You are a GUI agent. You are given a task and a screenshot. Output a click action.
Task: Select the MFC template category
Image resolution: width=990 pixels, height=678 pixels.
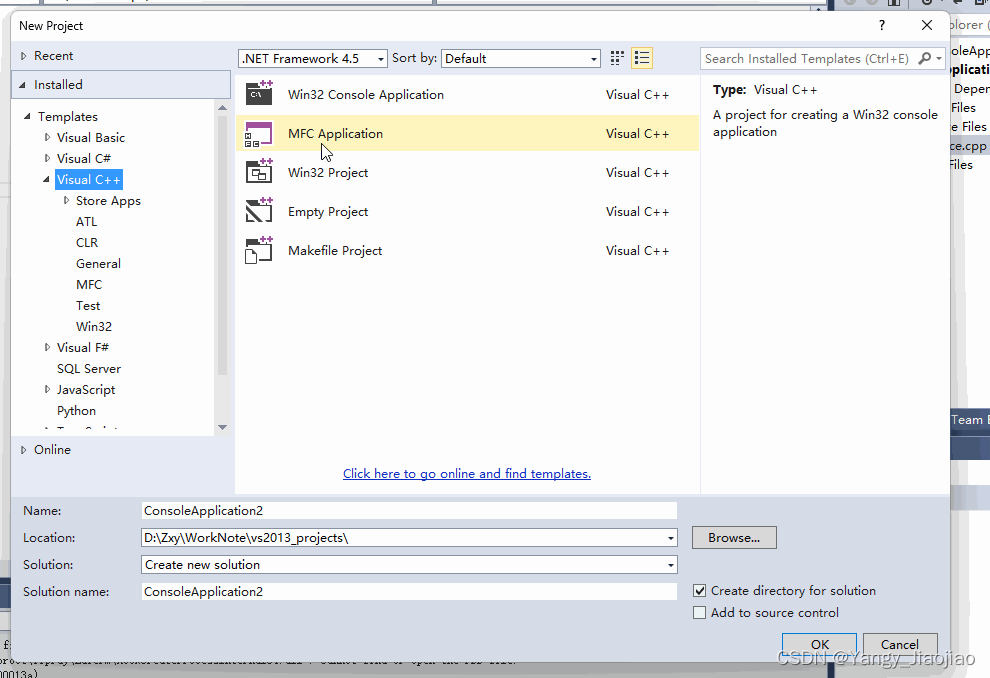coord(89,285)
